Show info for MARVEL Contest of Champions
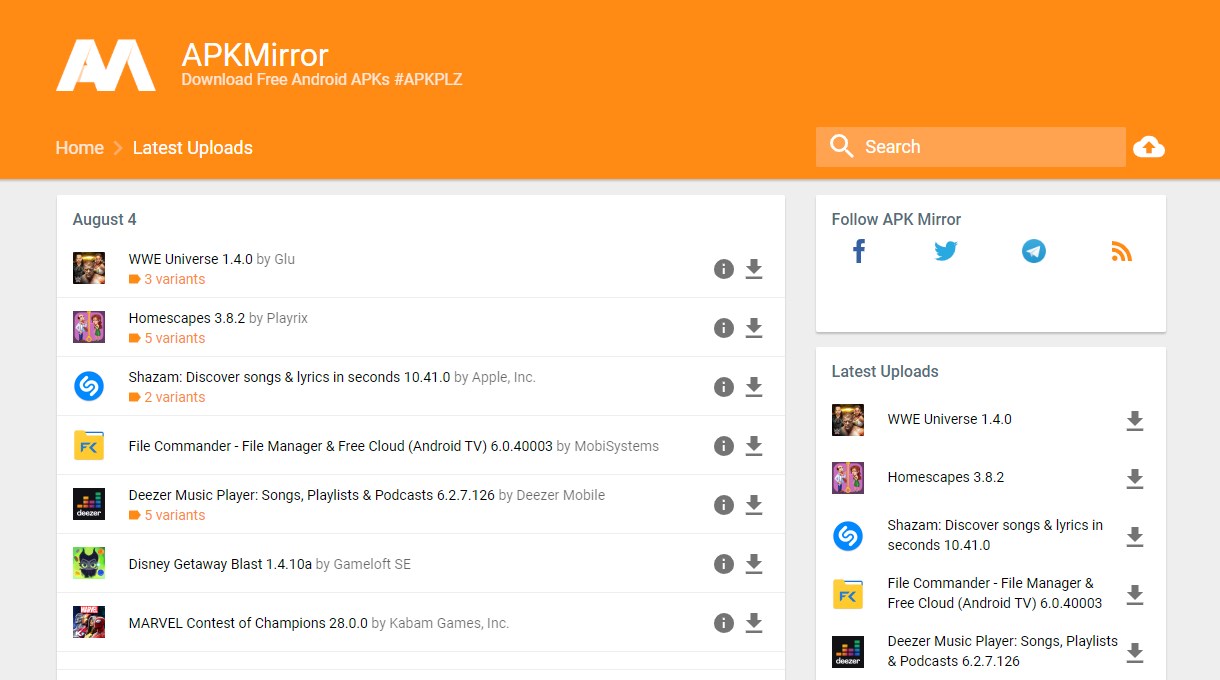The image size is (1220, 680). tap(724, 623)
